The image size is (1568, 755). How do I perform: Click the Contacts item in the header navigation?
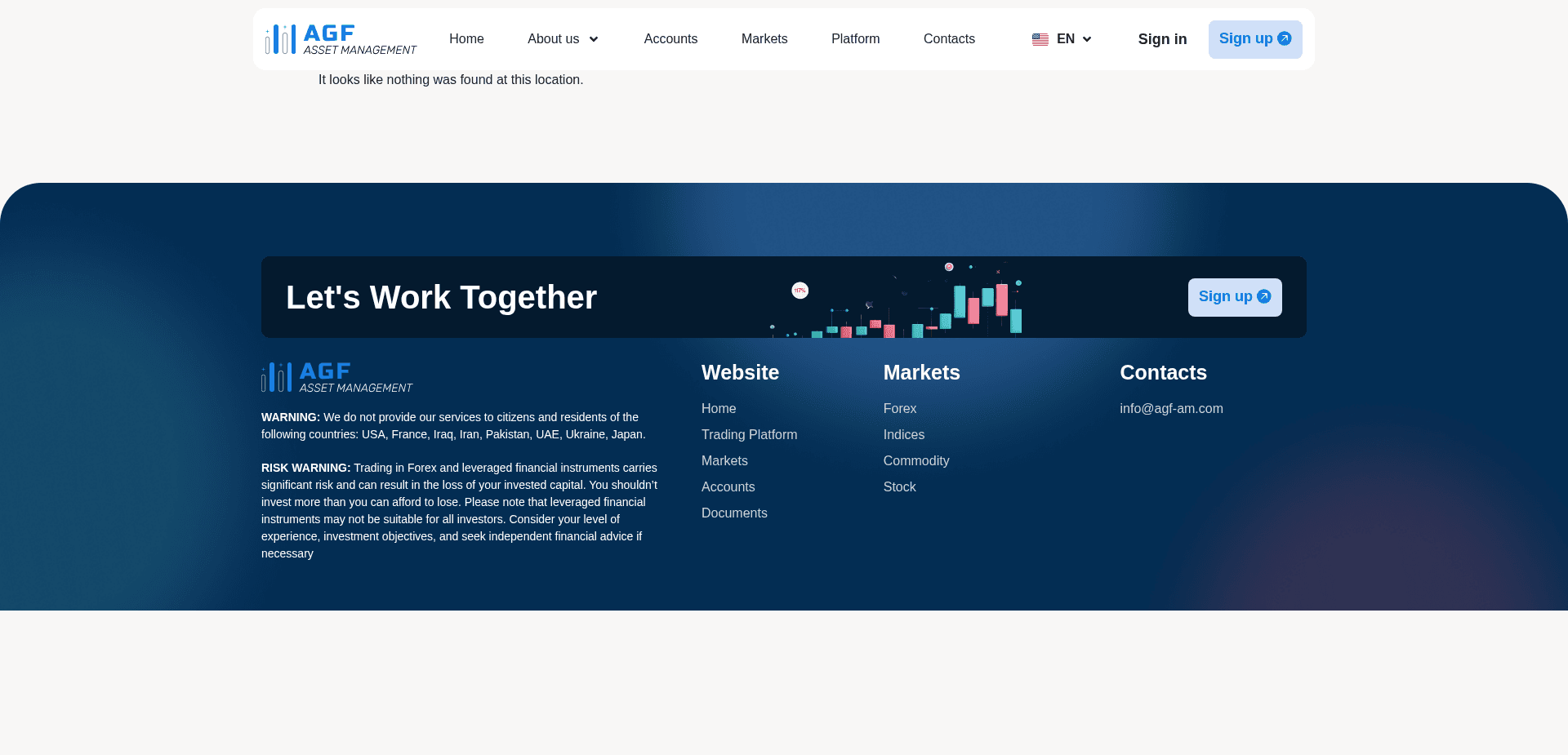[x=949, y=39]
